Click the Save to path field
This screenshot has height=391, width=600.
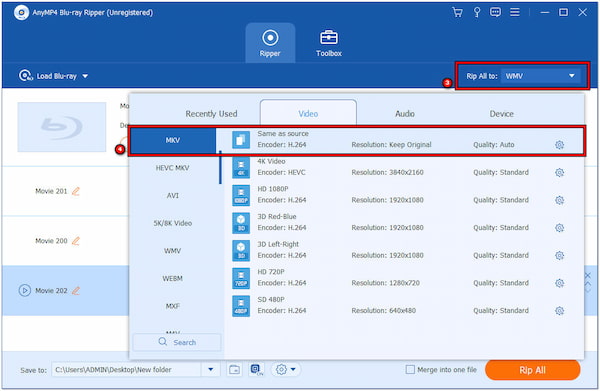coord(126,370)
